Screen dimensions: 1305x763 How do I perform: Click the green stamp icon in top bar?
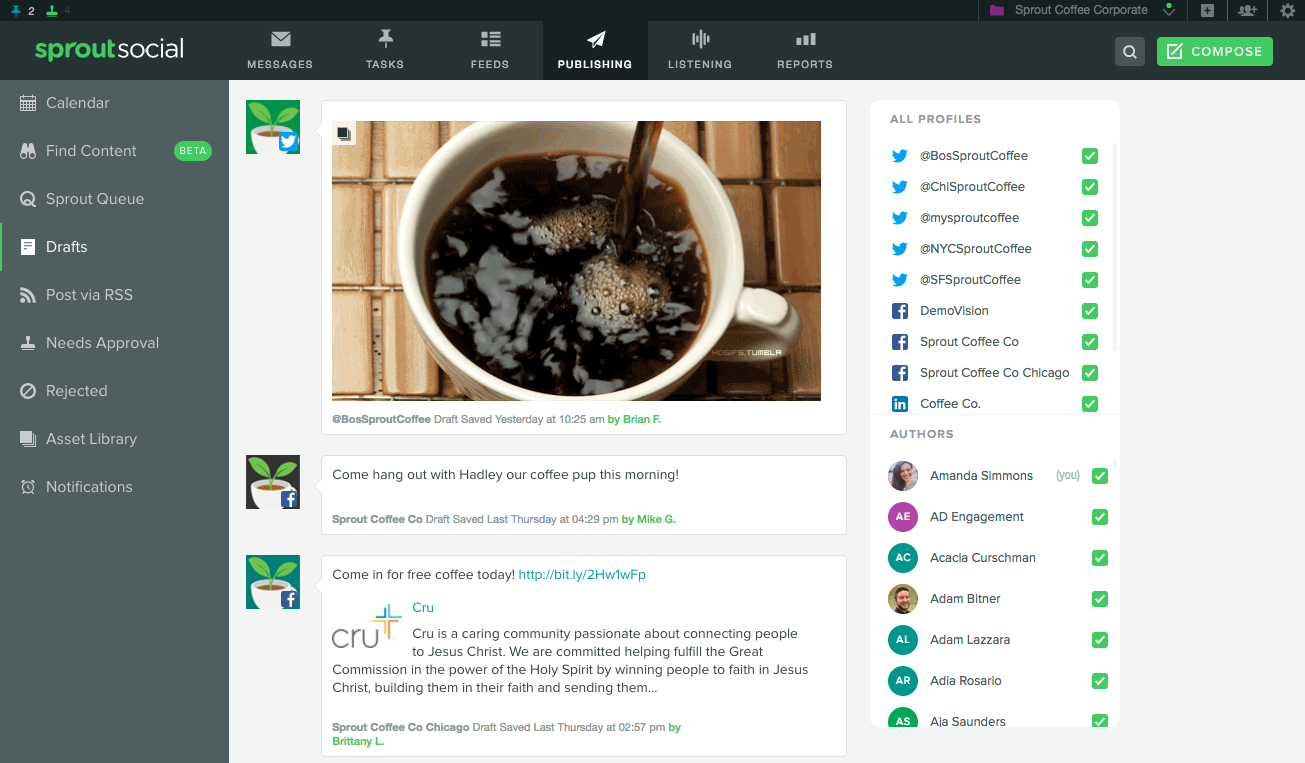tap(52, 10)
